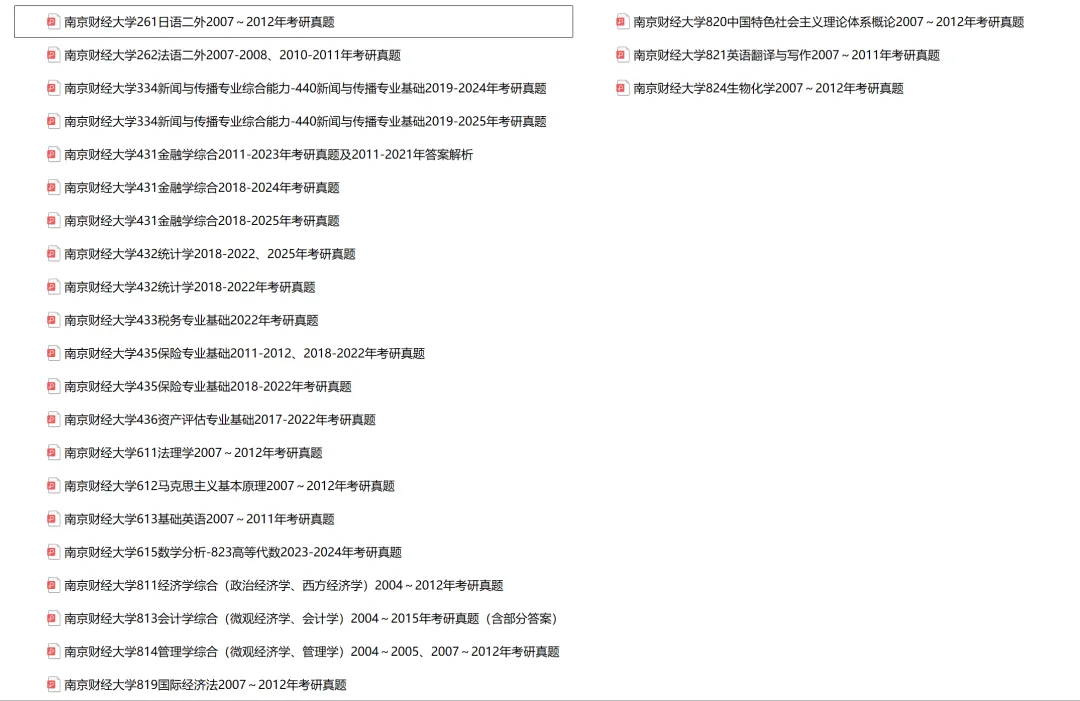Click PDF icon of 261日语二外 file

53,22
